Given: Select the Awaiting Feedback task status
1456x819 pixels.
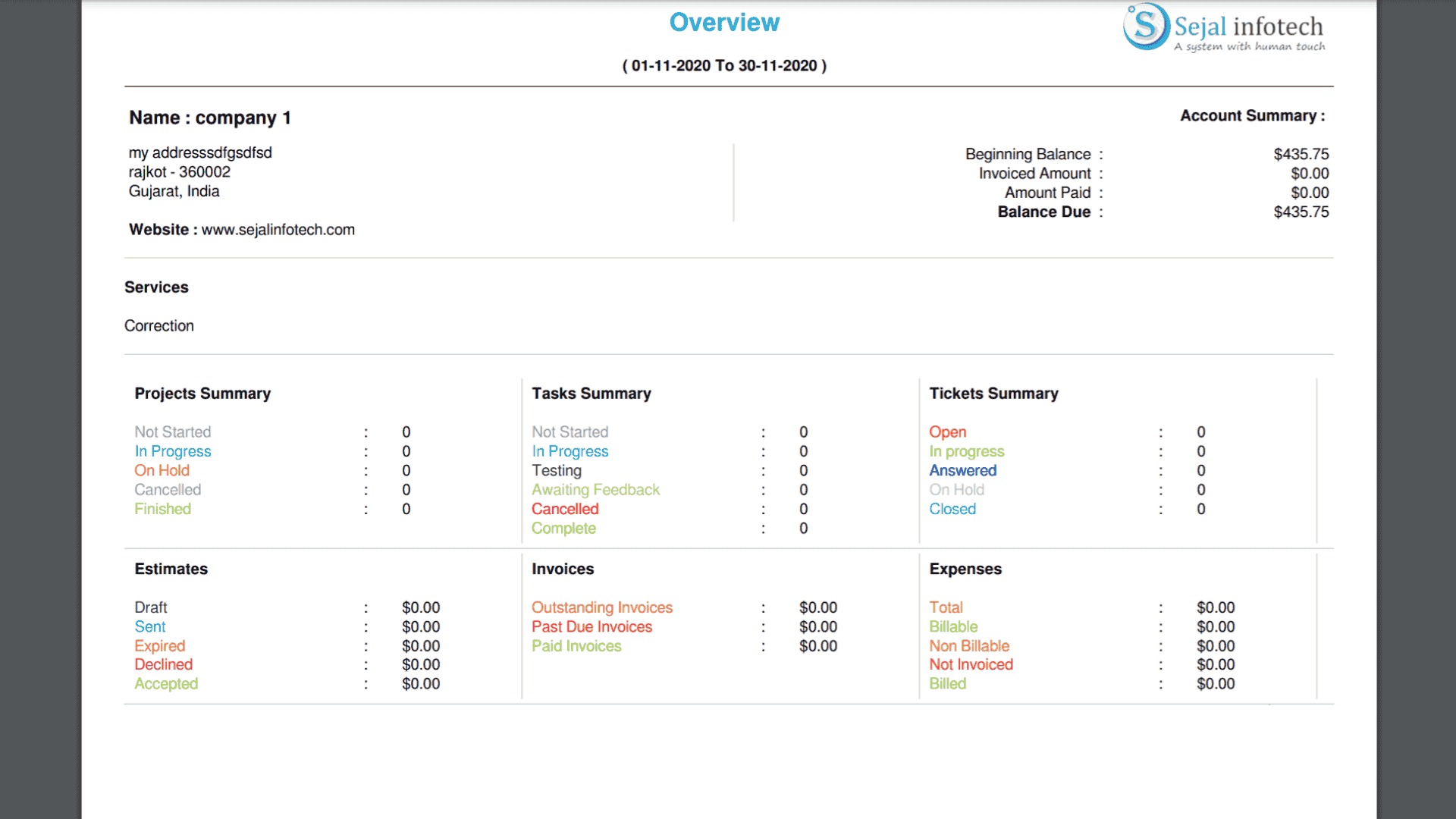Looking at the screenshot, I should point(595,489).
